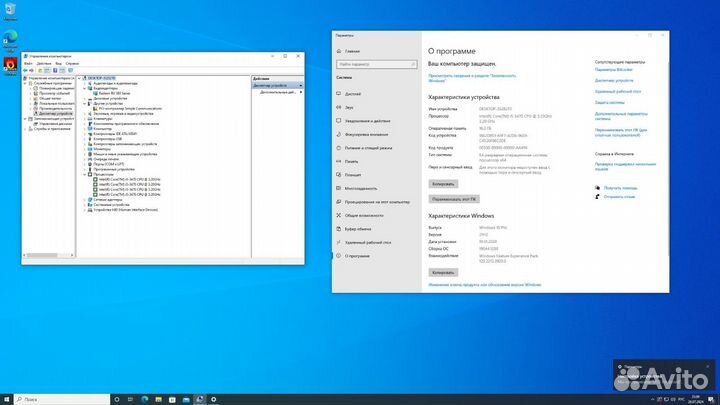This screenshot has width=720, height=405.
Task: Expand the Мониторы device category
Action: (85, 149)
